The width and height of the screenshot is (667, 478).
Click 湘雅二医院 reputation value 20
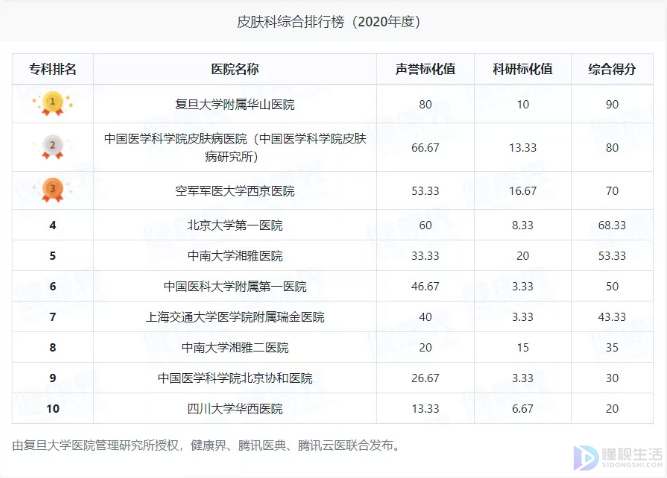point(425,347)
